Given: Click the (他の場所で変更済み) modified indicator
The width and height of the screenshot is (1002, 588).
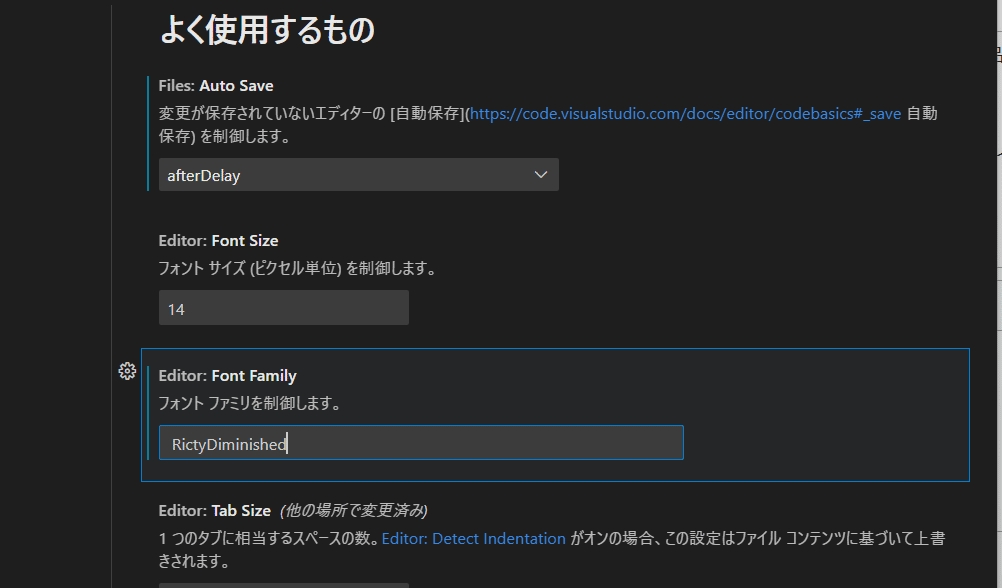Looking at the screenshot, I should (354, 511).
